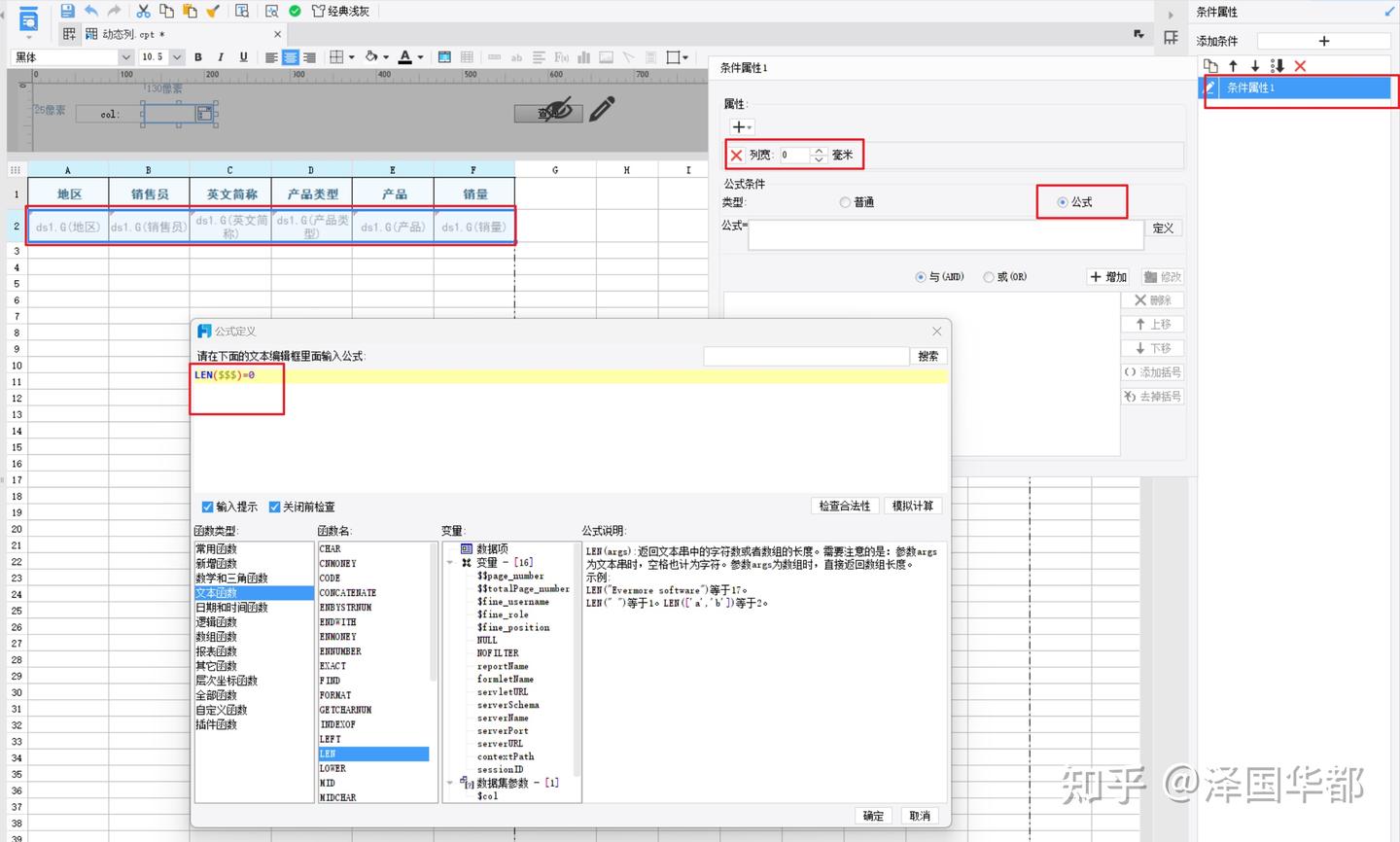Click the 确定 button in formula dialog
1400x842 pixels.
pyautogui.click(x=873, y=815)
